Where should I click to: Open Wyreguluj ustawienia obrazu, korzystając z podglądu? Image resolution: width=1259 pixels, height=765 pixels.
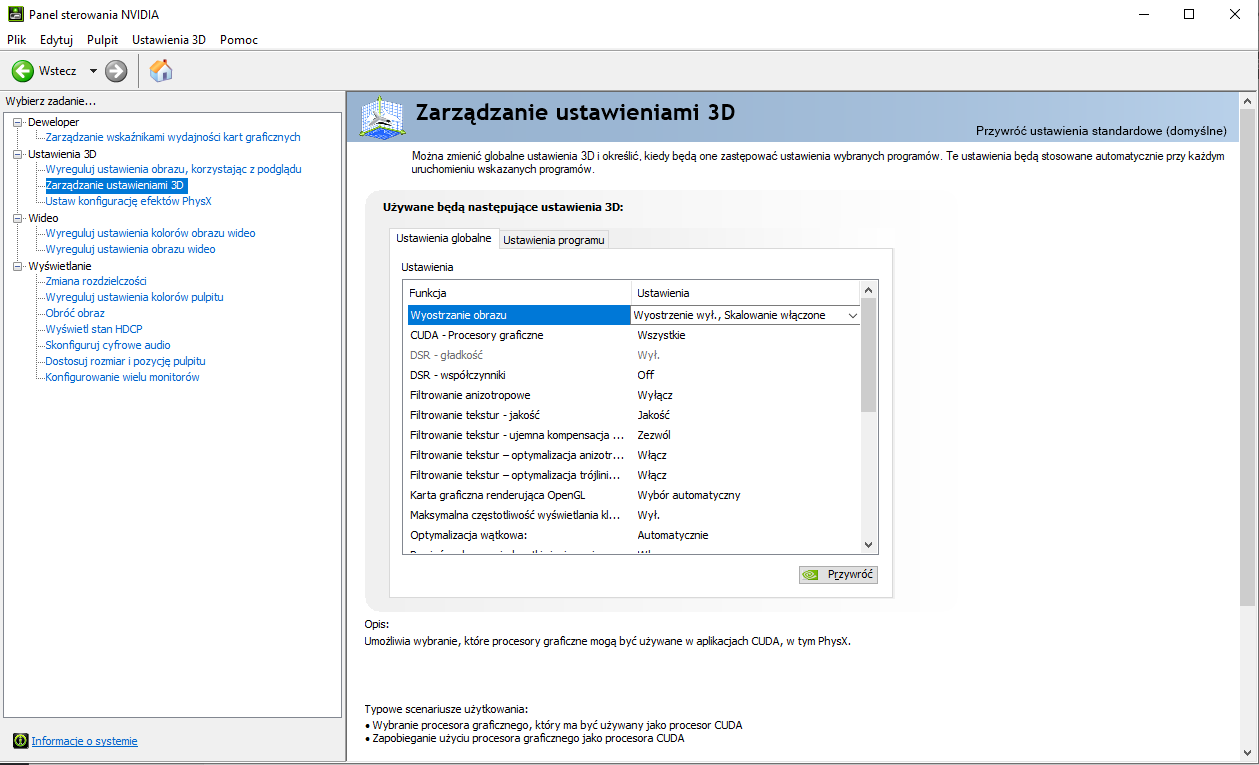point(173,169)
